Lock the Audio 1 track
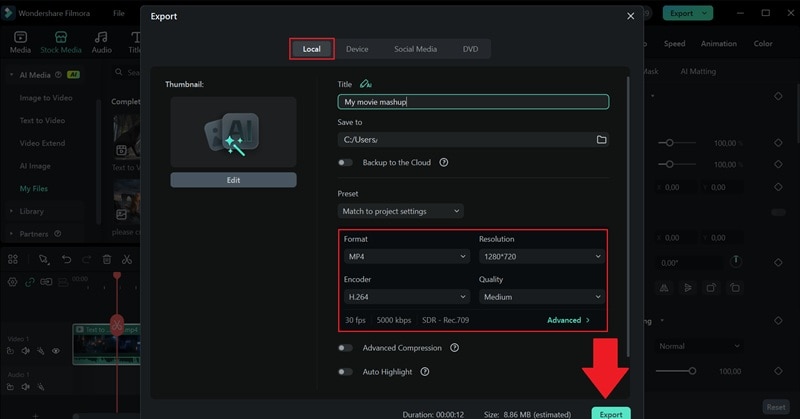The height and width of the screenshot is (419, 800). tap(10, 387)
